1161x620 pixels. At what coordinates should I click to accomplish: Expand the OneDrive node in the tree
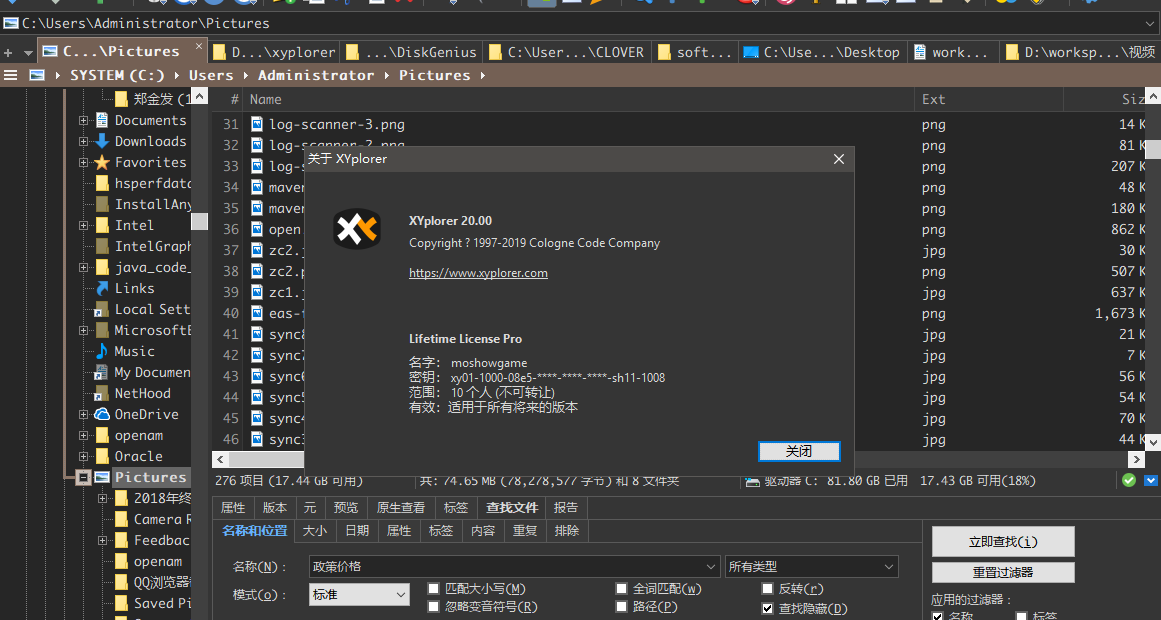point(84,415)
